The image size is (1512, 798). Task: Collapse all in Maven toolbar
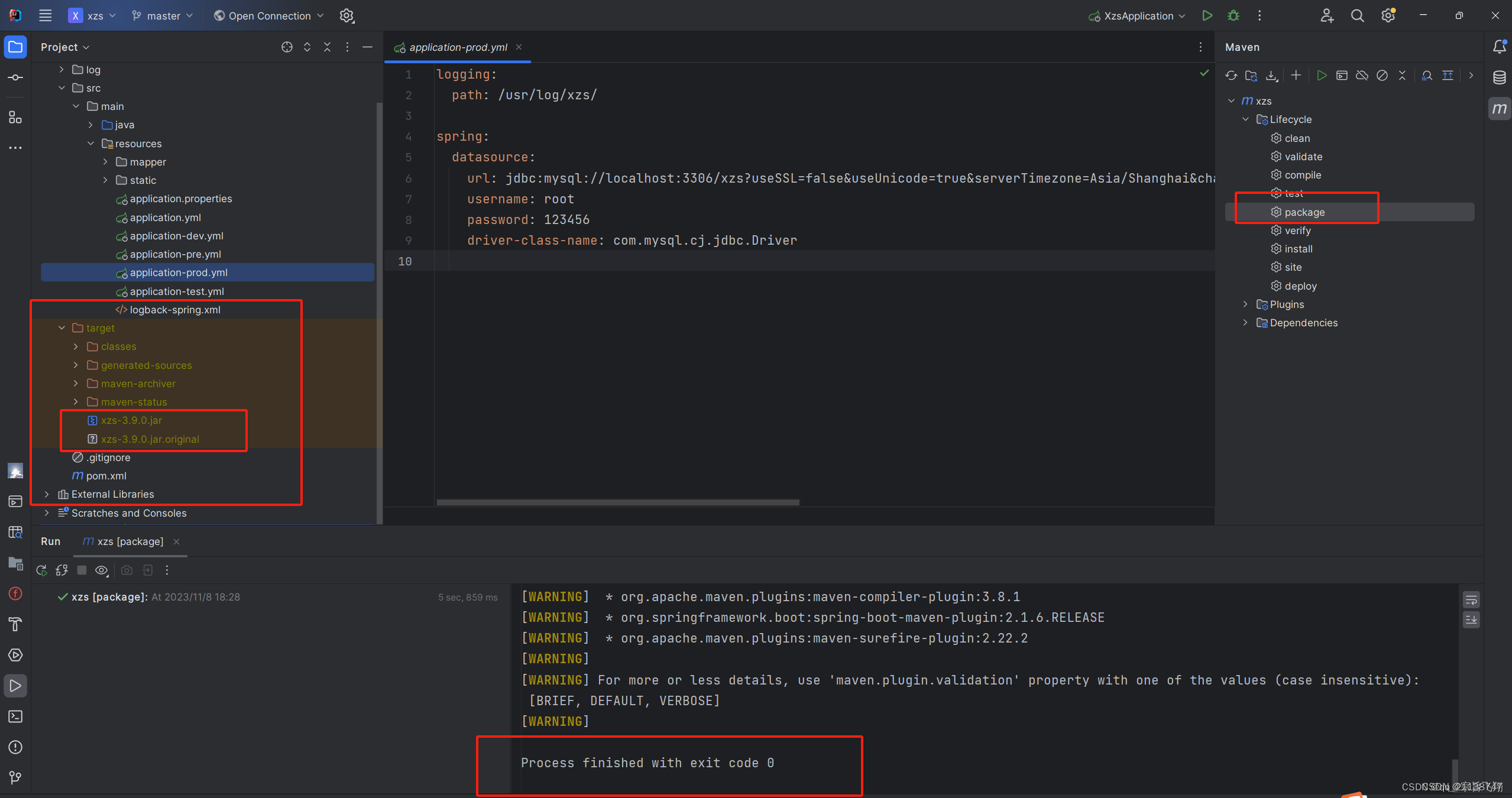click(1402, 76)
